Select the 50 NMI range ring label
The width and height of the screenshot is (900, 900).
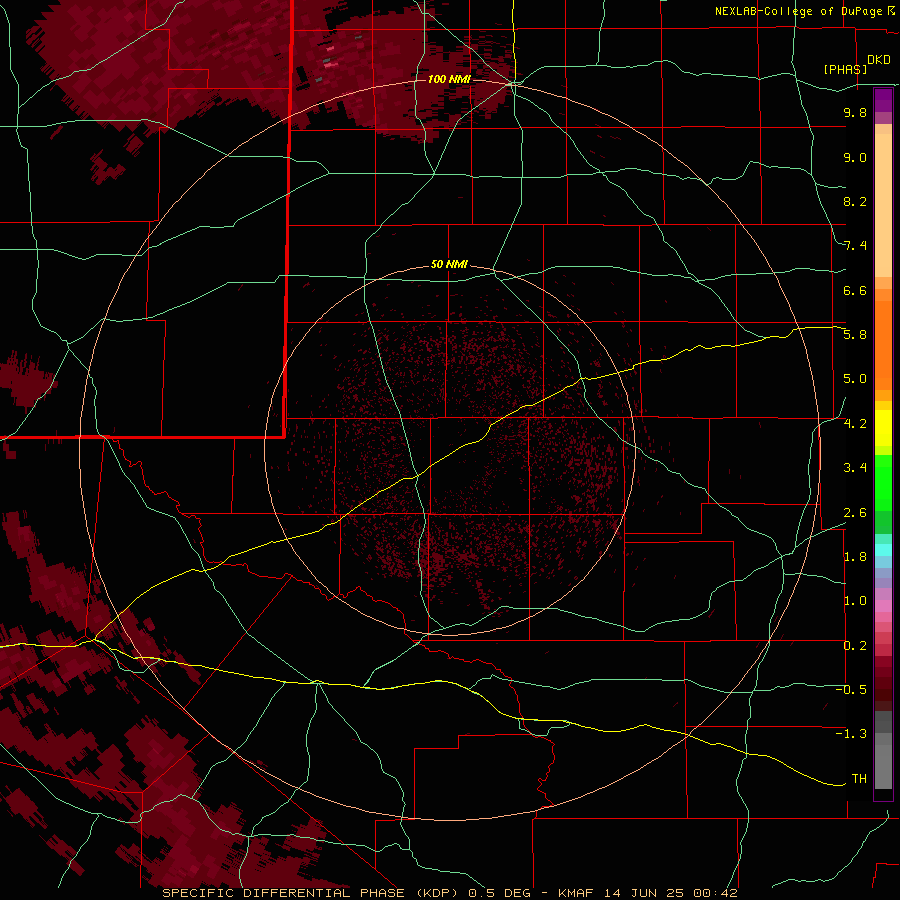point(449,264)
